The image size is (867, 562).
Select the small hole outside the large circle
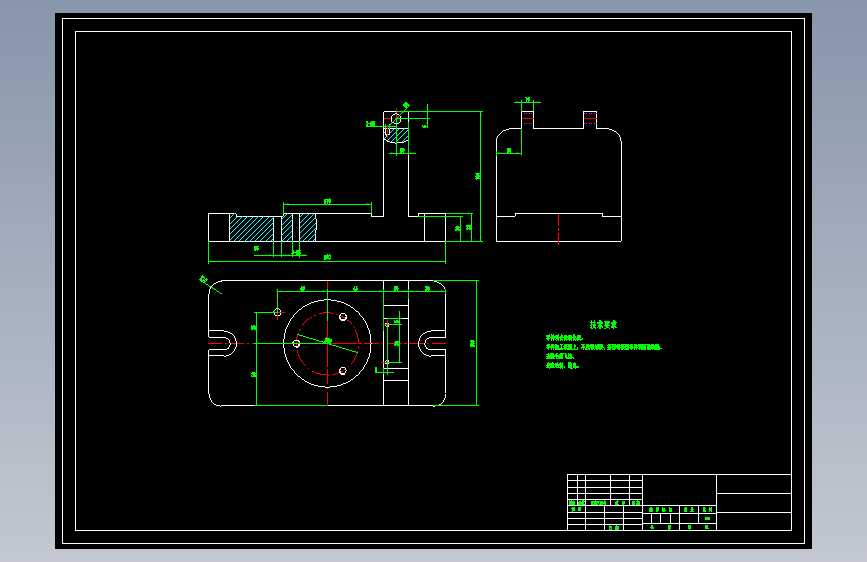tap(278, 313)
